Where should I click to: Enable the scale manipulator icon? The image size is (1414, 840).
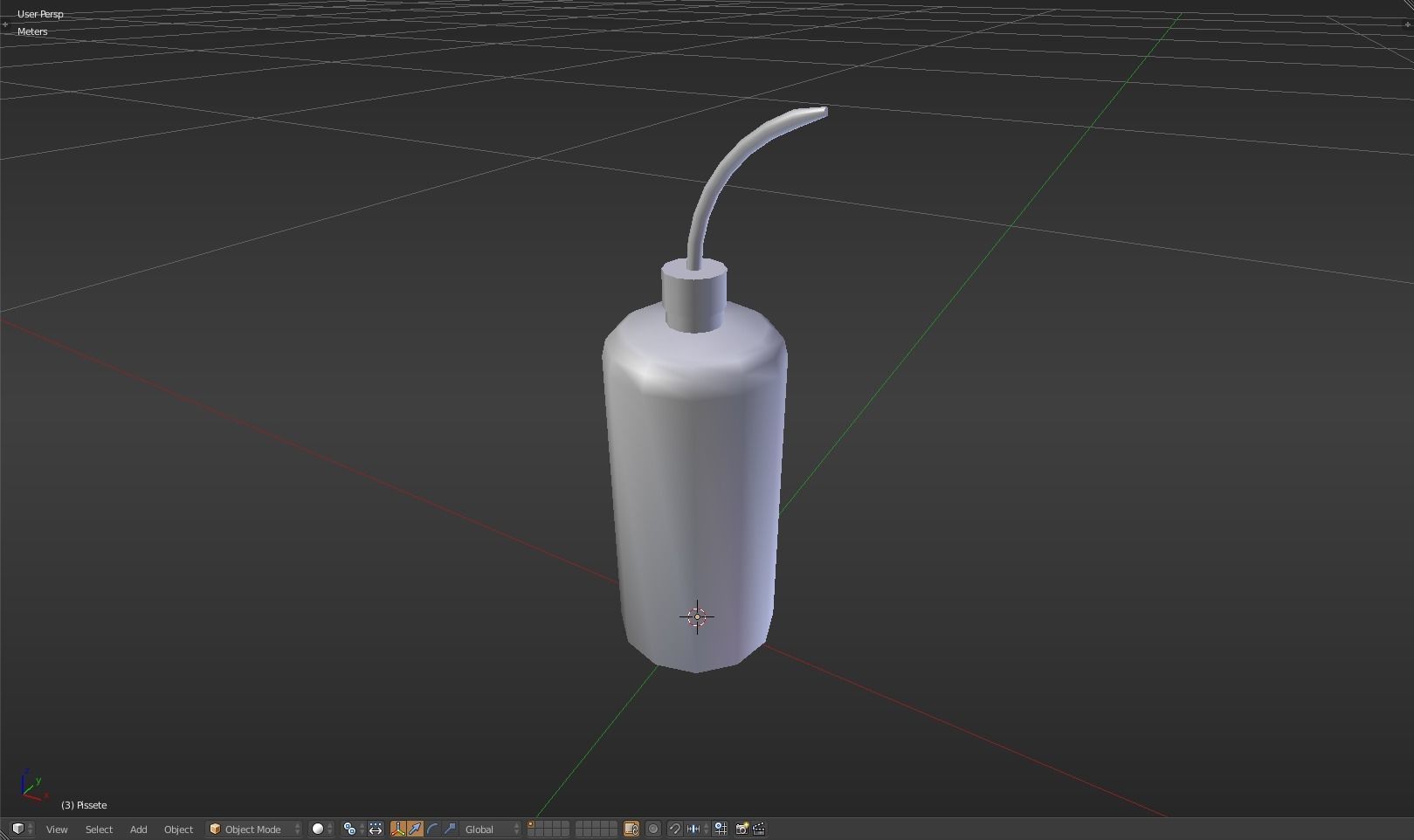[x=450, y=829]
